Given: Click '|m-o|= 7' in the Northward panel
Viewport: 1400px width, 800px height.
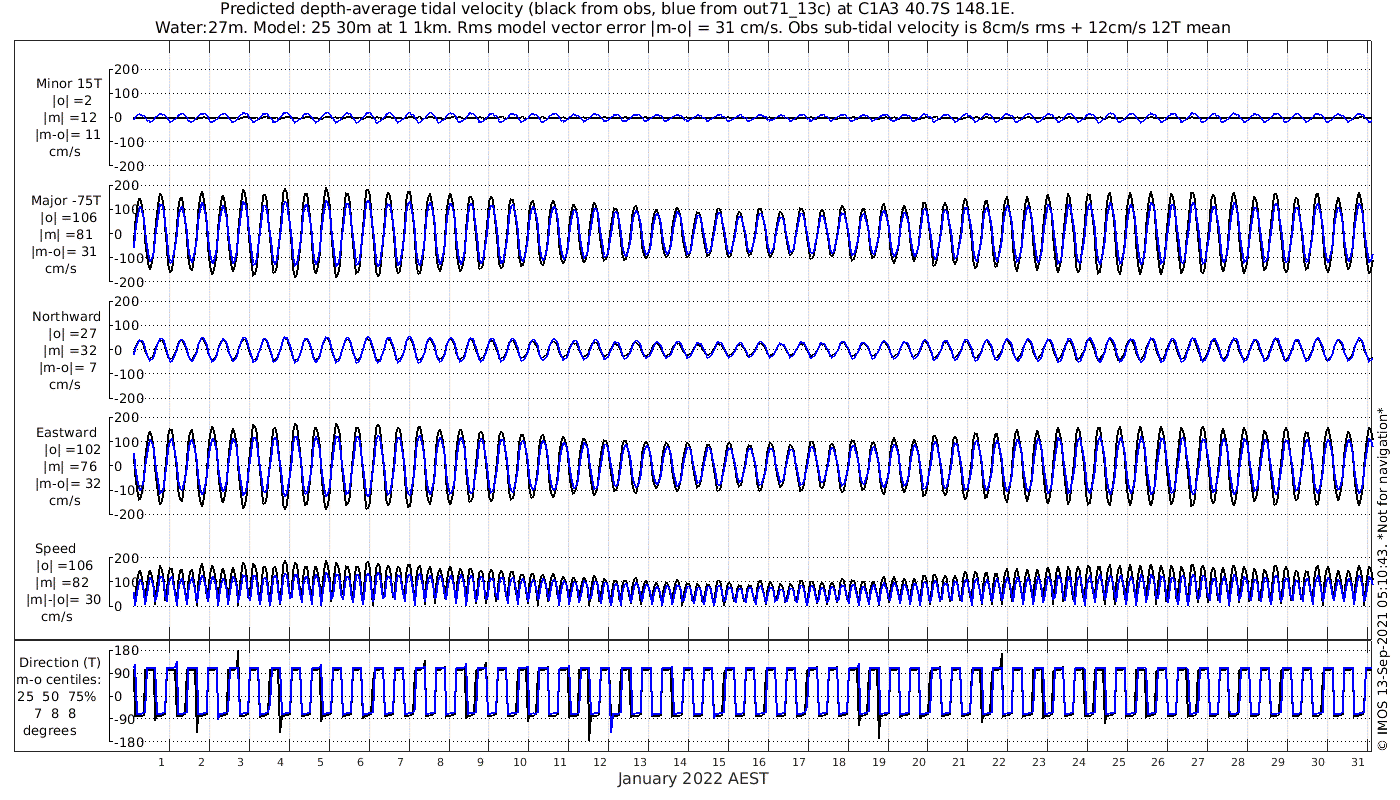Looking at the screenshot, I should pyautogui.click(x=69, y=367).
